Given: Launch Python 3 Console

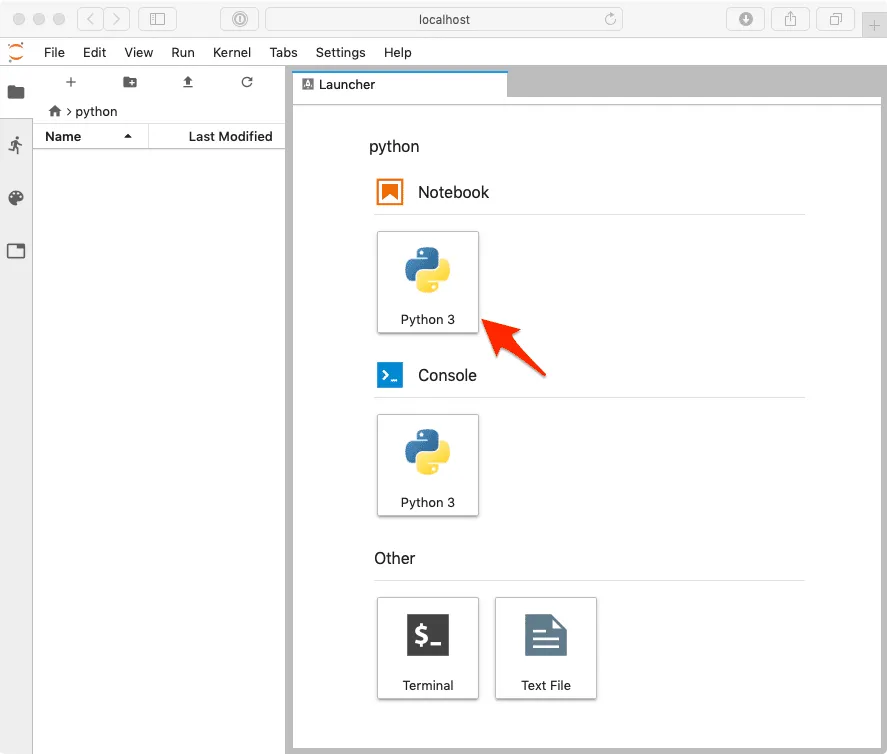Looking at the screenshot, I should [x=428, y=465].
